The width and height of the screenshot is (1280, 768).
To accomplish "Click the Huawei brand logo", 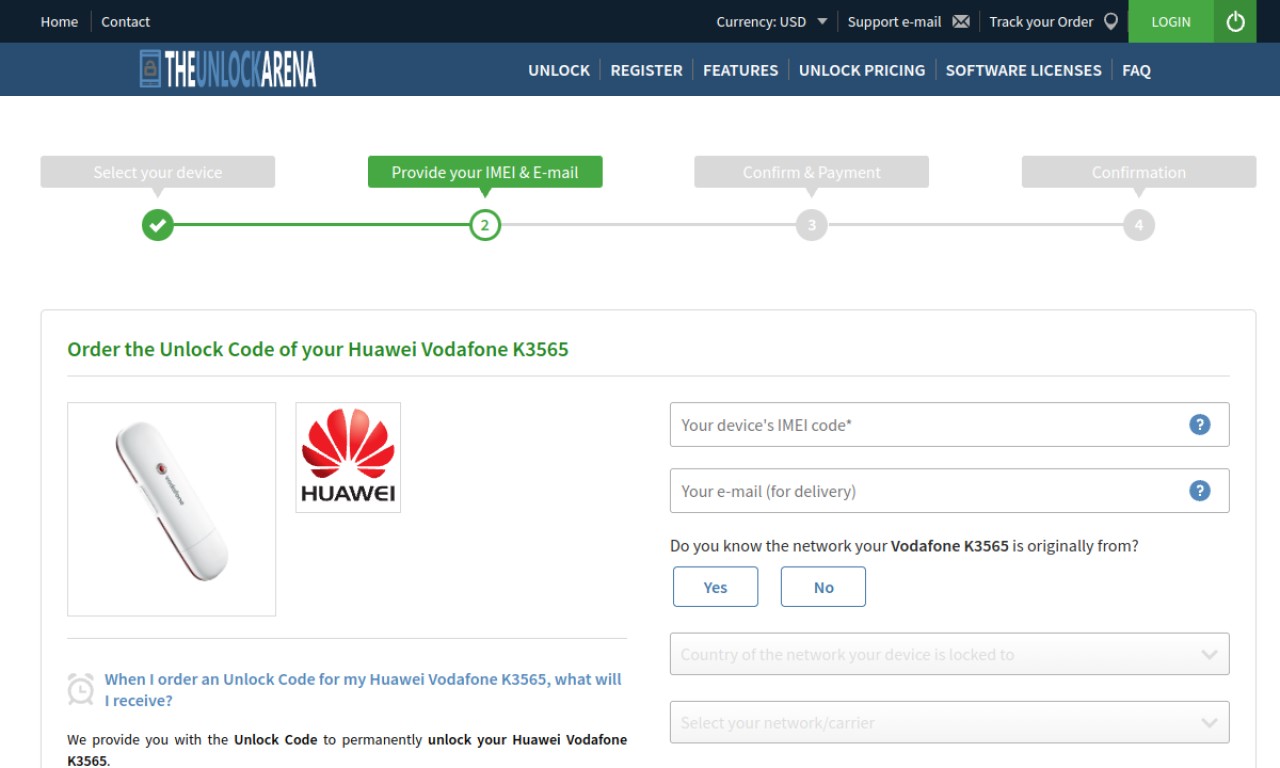I will pos(348,457).
